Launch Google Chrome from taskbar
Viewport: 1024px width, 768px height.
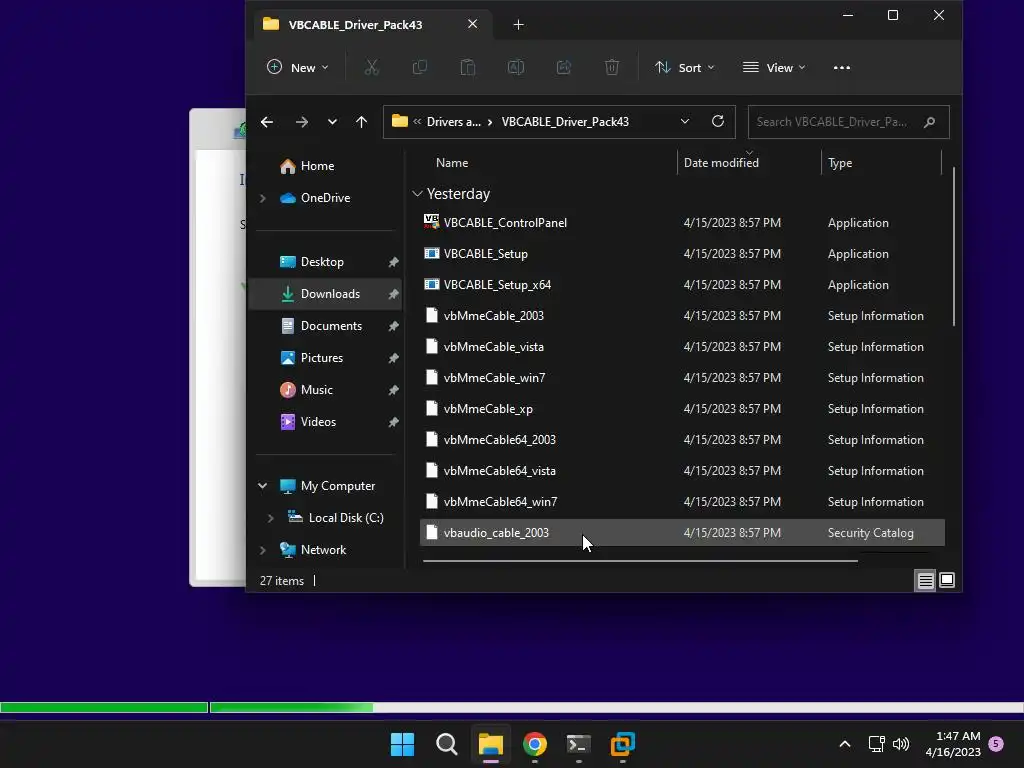tap(535, 744)
